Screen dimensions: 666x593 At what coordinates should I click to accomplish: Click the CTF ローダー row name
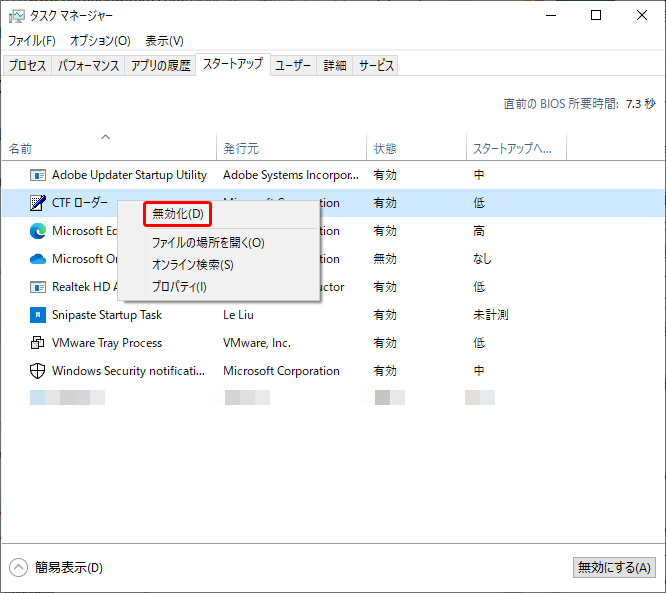pos(79,203)
